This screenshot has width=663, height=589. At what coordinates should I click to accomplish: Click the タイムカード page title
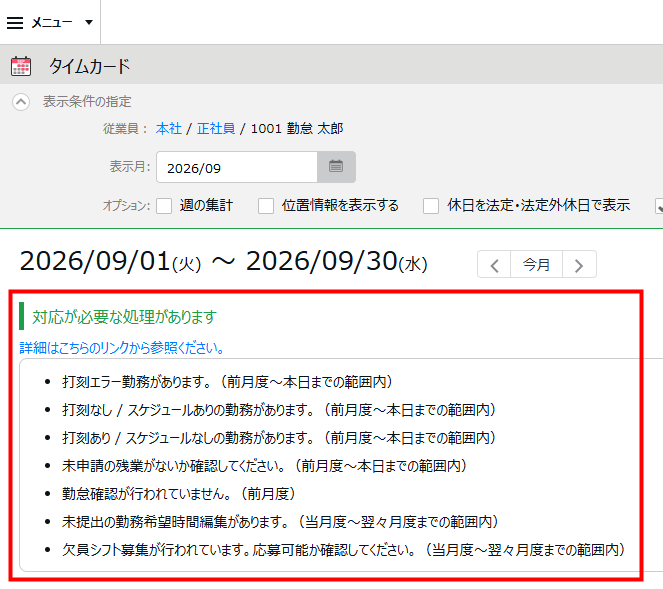90,66
